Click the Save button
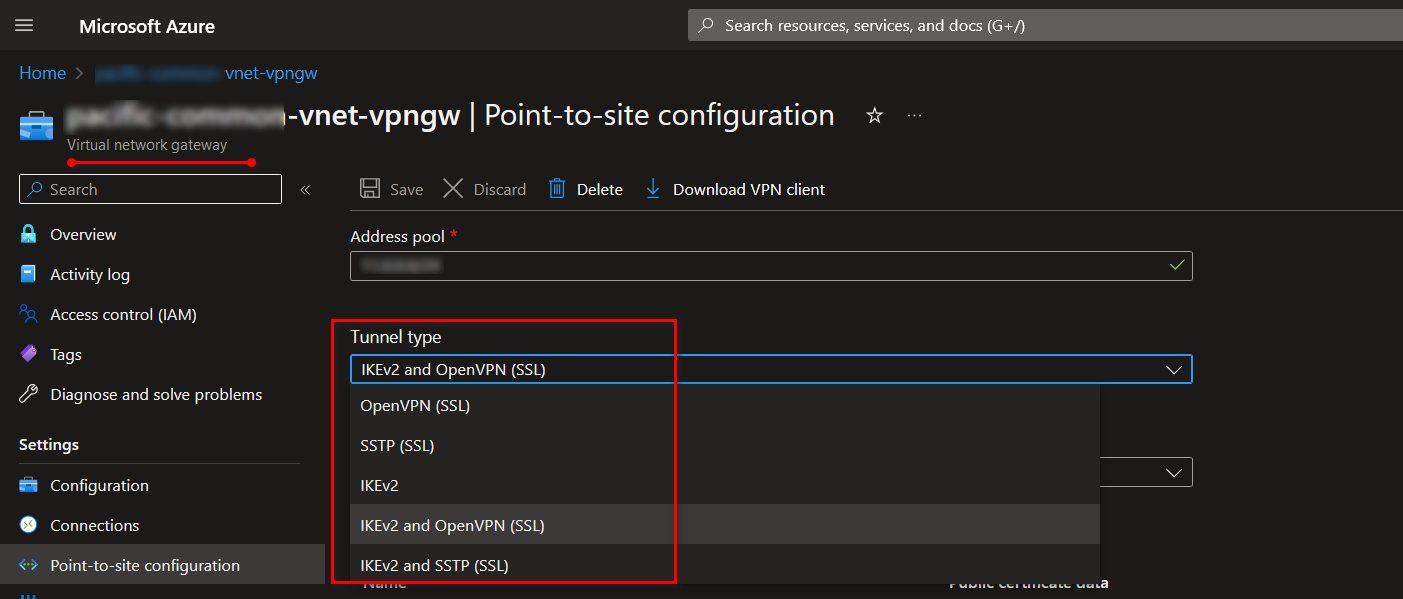The width and height of the screenshot is (1403, 599). tap(391, 189)
